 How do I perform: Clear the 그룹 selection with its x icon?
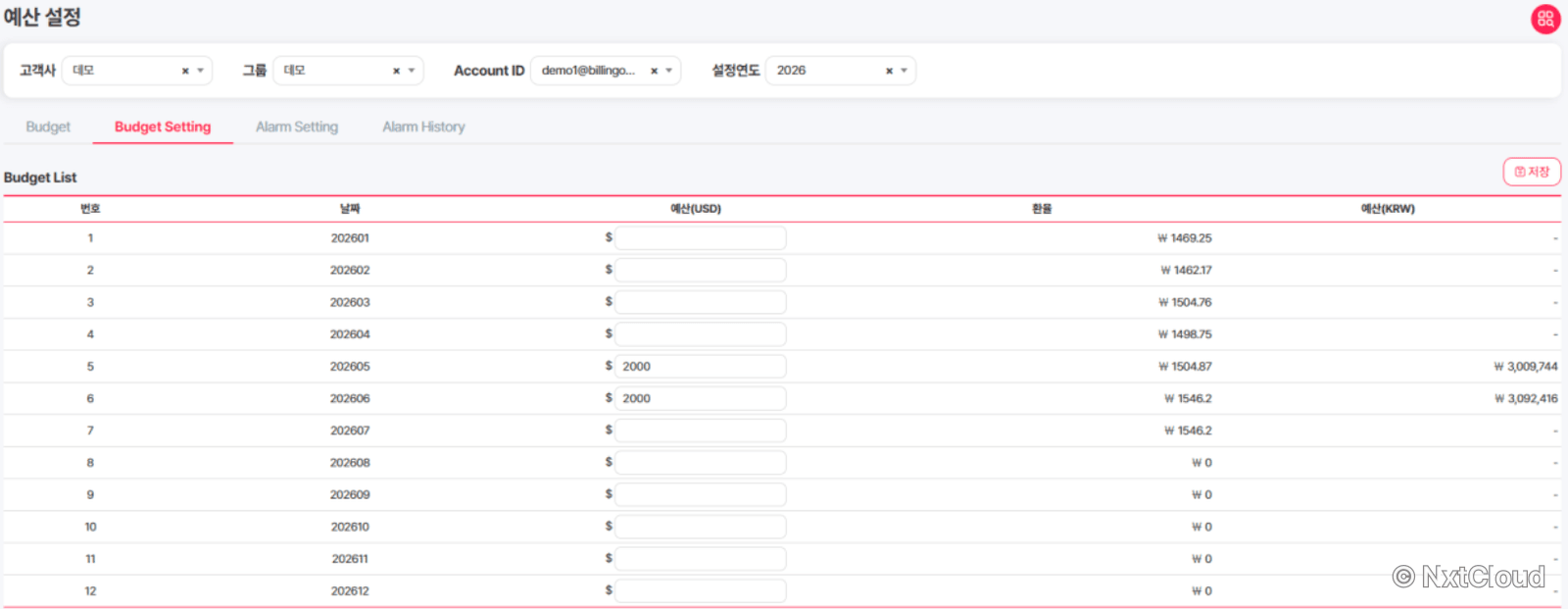tap(396, 71)
